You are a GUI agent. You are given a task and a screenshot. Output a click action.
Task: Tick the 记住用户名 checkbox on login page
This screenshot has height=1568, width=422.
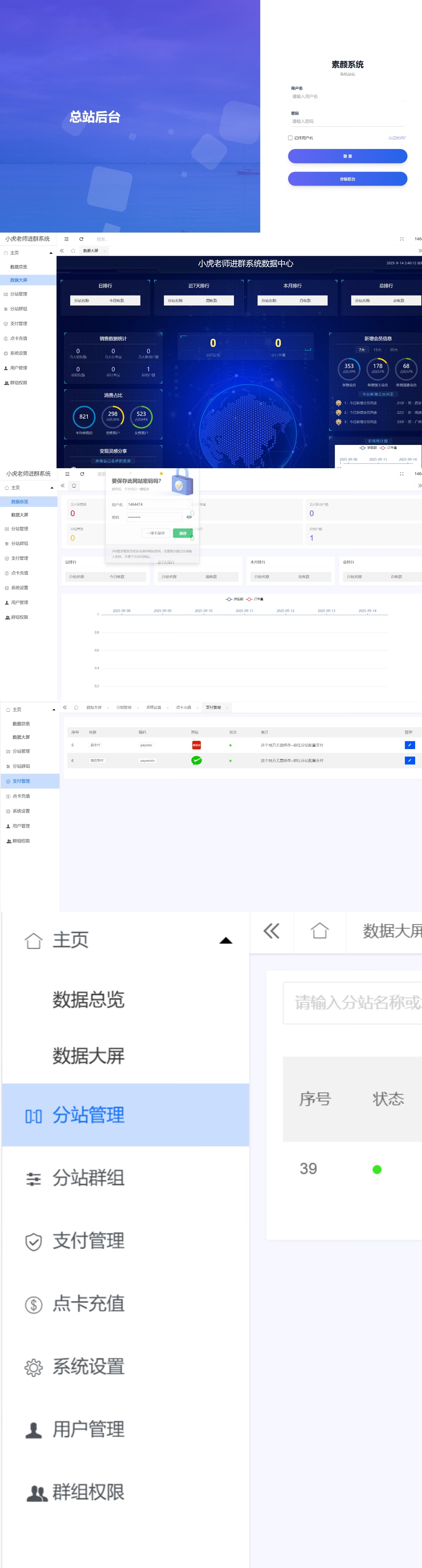(290, 138)
